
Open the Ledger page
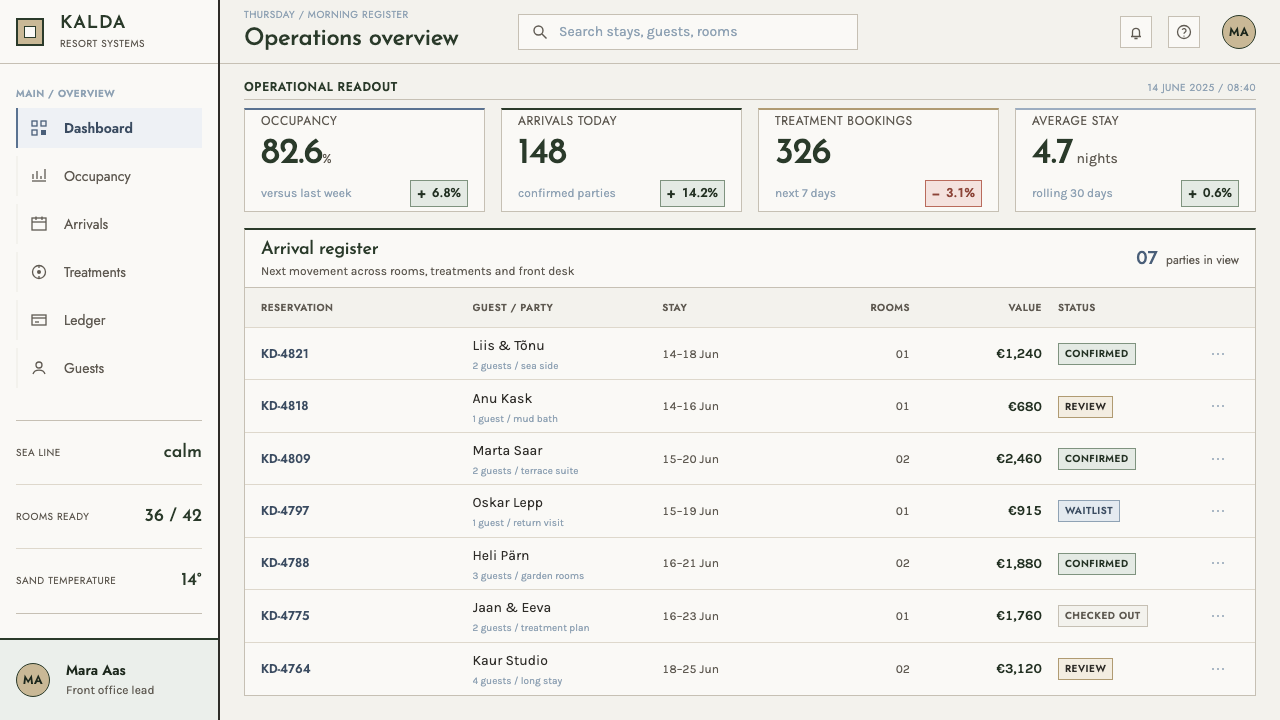(x=109, y=320)
